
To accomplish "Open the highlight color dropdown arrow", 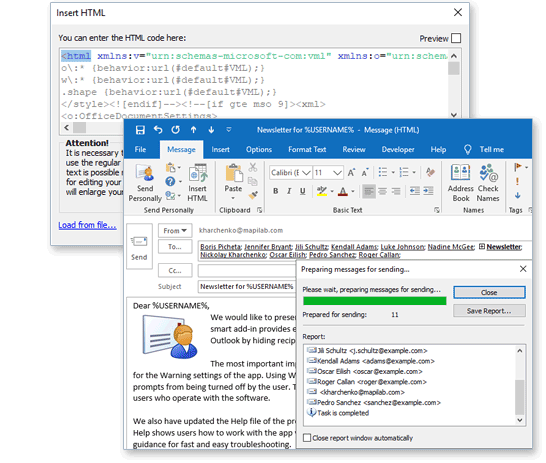I will point(332,191).
